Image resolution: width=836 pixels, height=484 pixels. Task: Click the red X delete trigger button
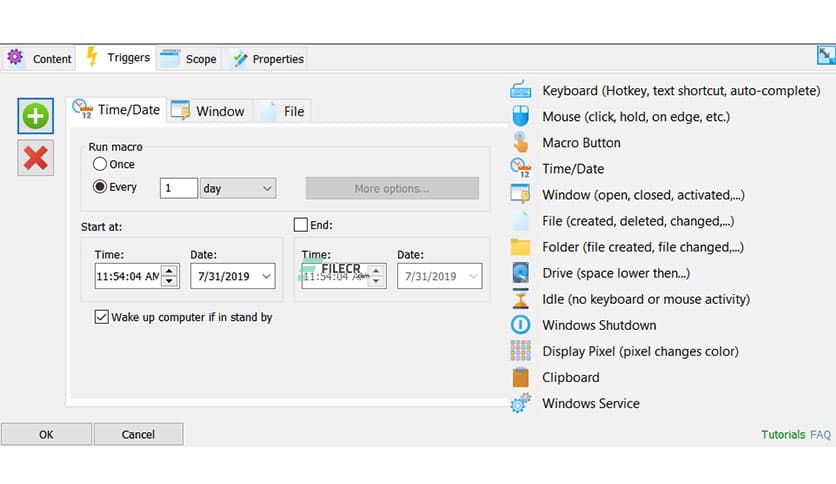tap(35, 158)
